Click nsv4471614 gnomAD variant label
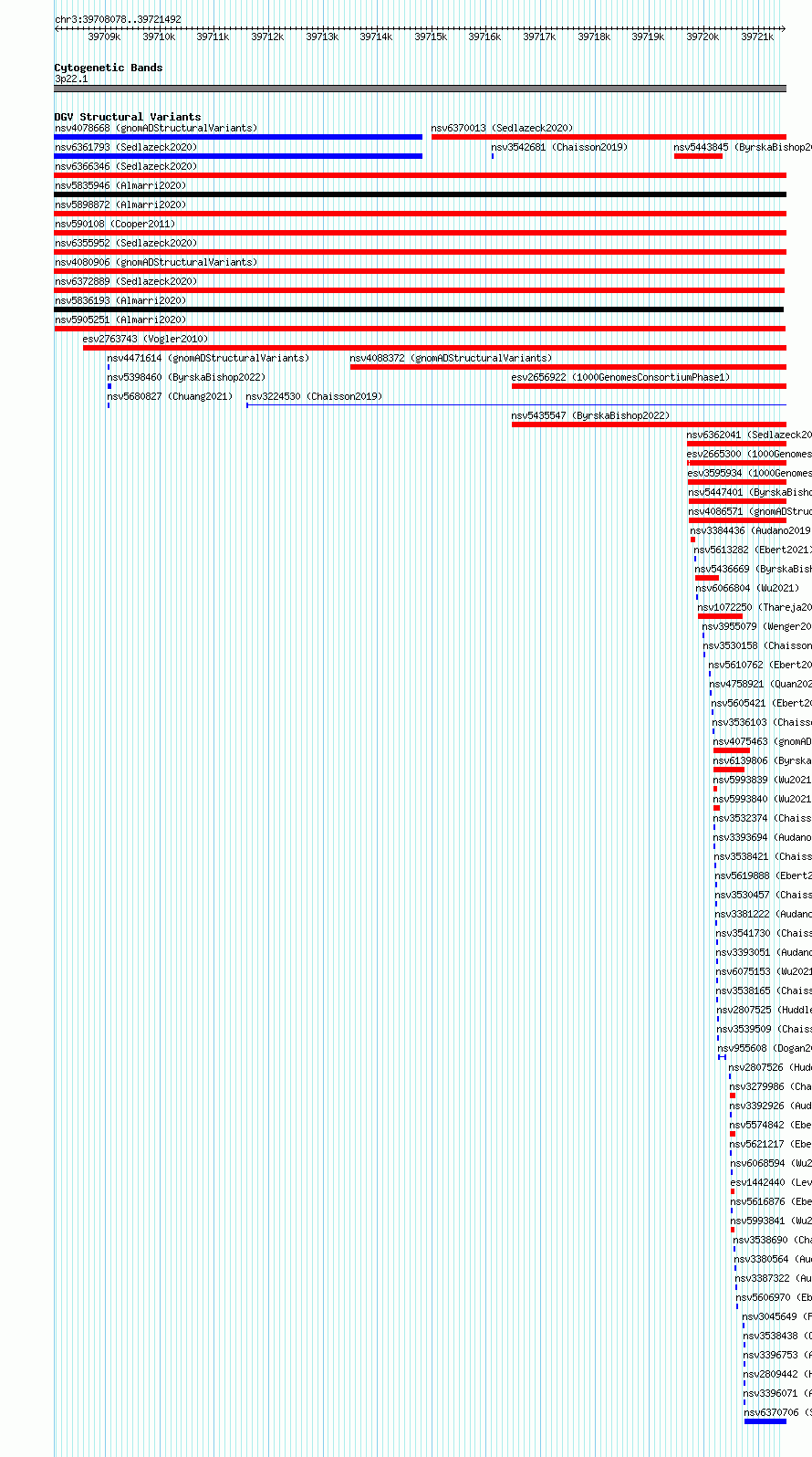 [208, 358]
